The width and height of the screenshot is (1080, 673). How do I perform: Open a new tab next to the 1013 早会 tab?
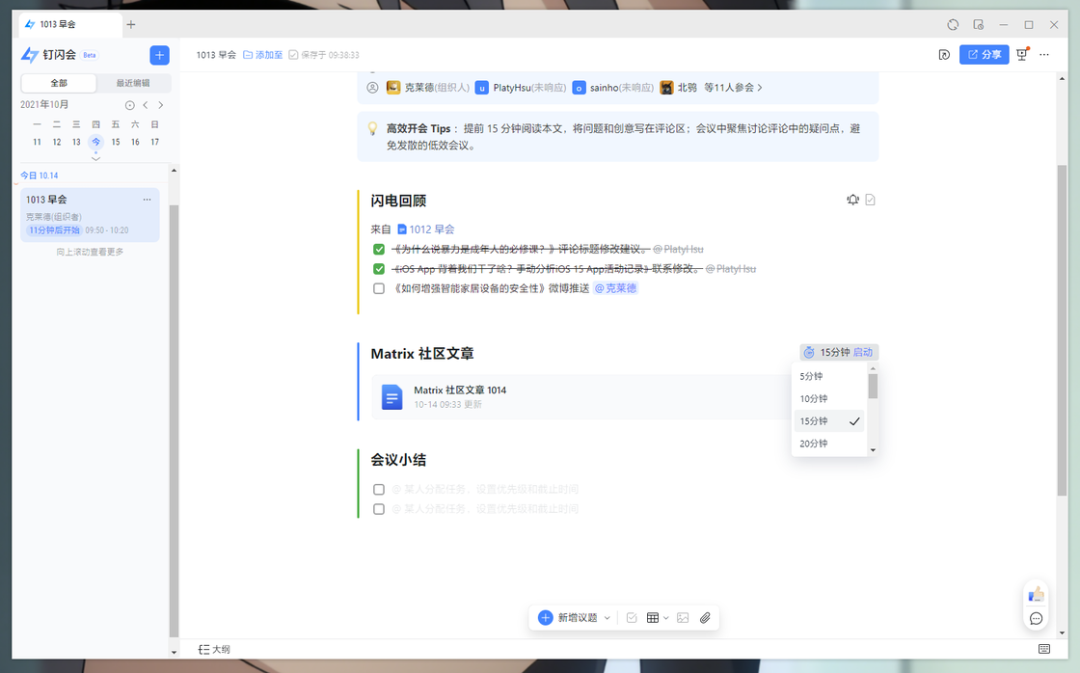click(131, 24)
